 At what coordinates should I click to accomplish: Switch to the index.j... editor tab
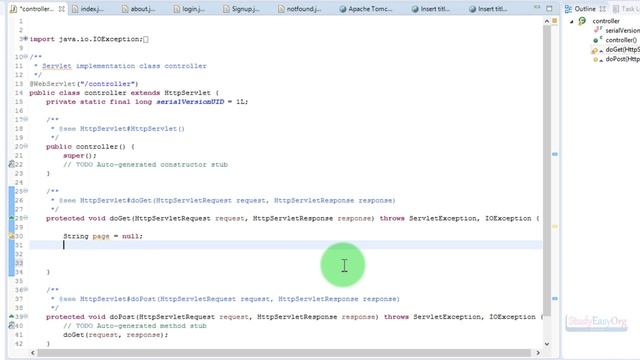click(x=87, y=9)
